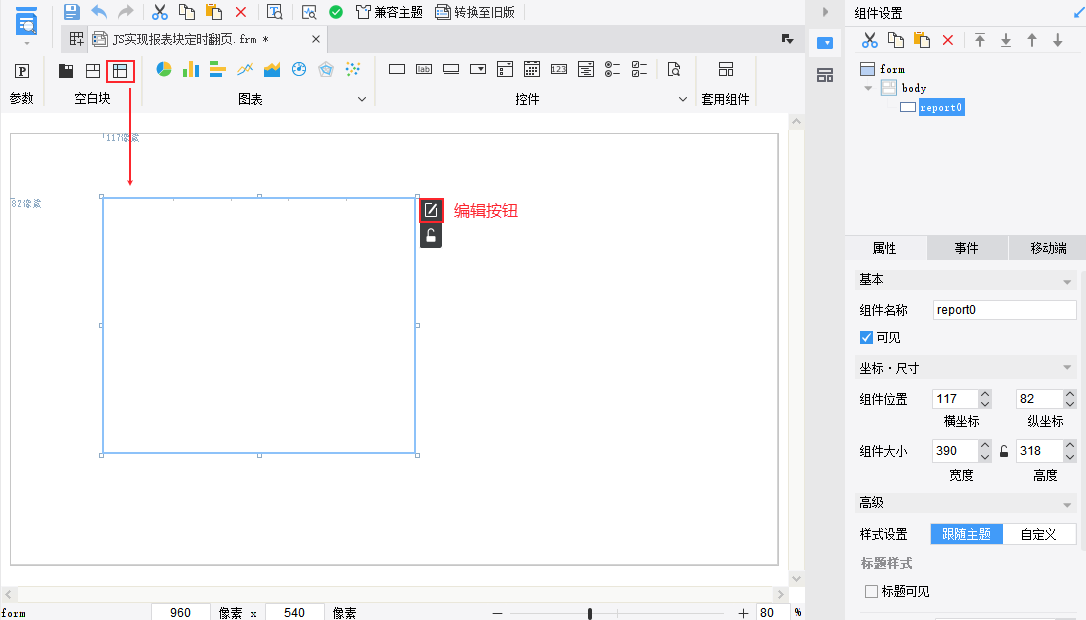Expand the 图表 chart group dropdown
The image size is (1086, 620).
pos(362,99)
